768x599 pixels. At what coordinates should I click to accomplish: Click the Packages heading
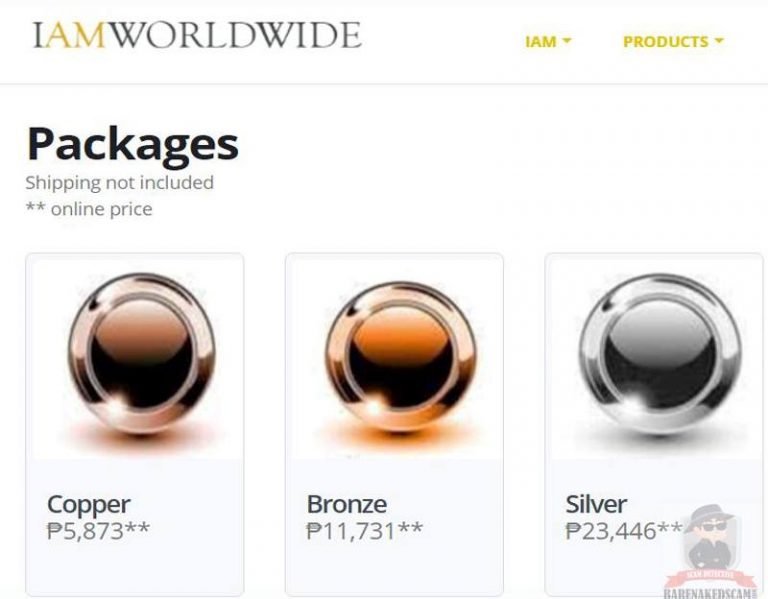click(133, 144)
